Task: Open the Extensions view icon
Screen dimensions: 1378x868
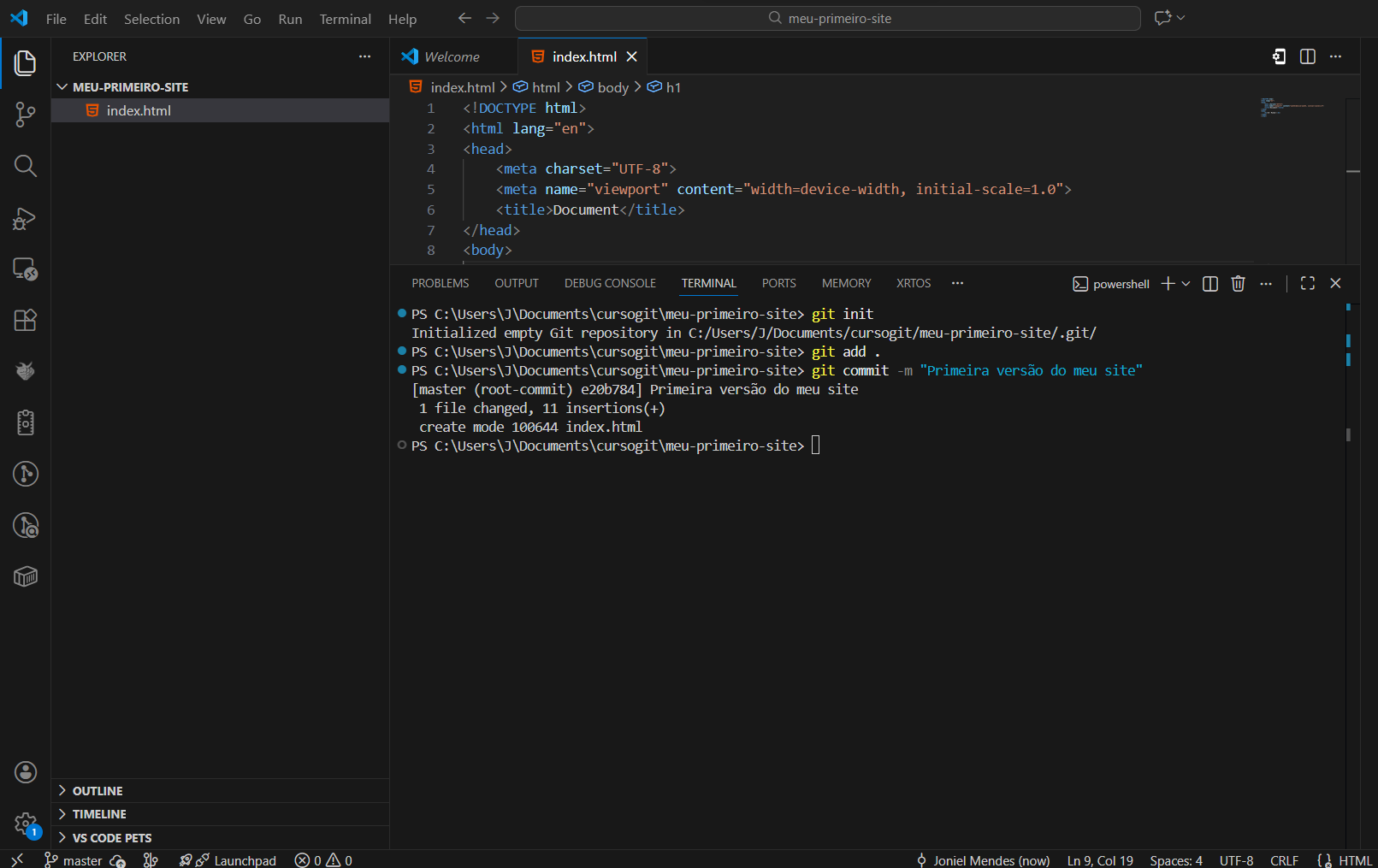Action: coord(25,320)
